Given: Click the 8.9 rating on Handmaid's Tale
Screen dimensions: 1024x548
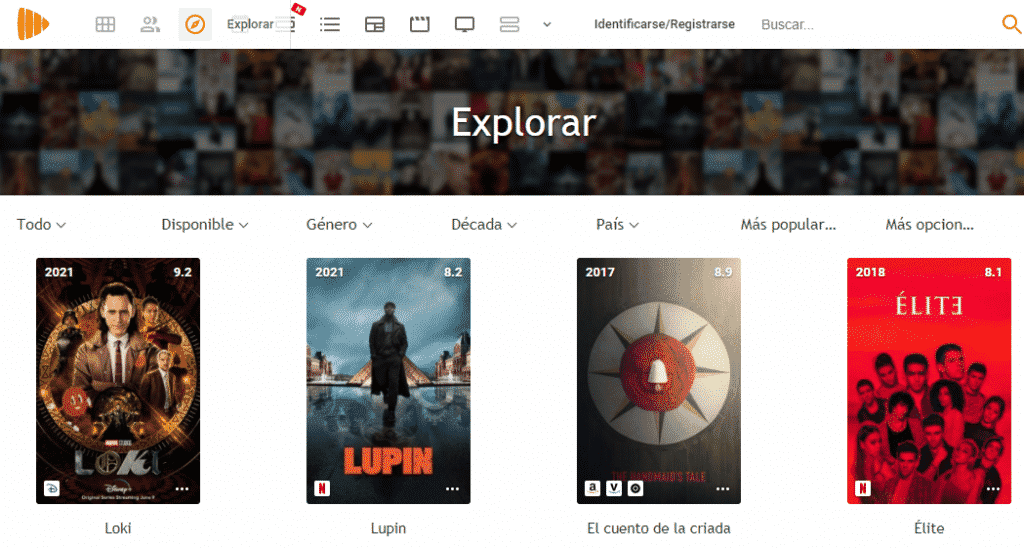Looking at the screenshot, I should tap(724, 272).
